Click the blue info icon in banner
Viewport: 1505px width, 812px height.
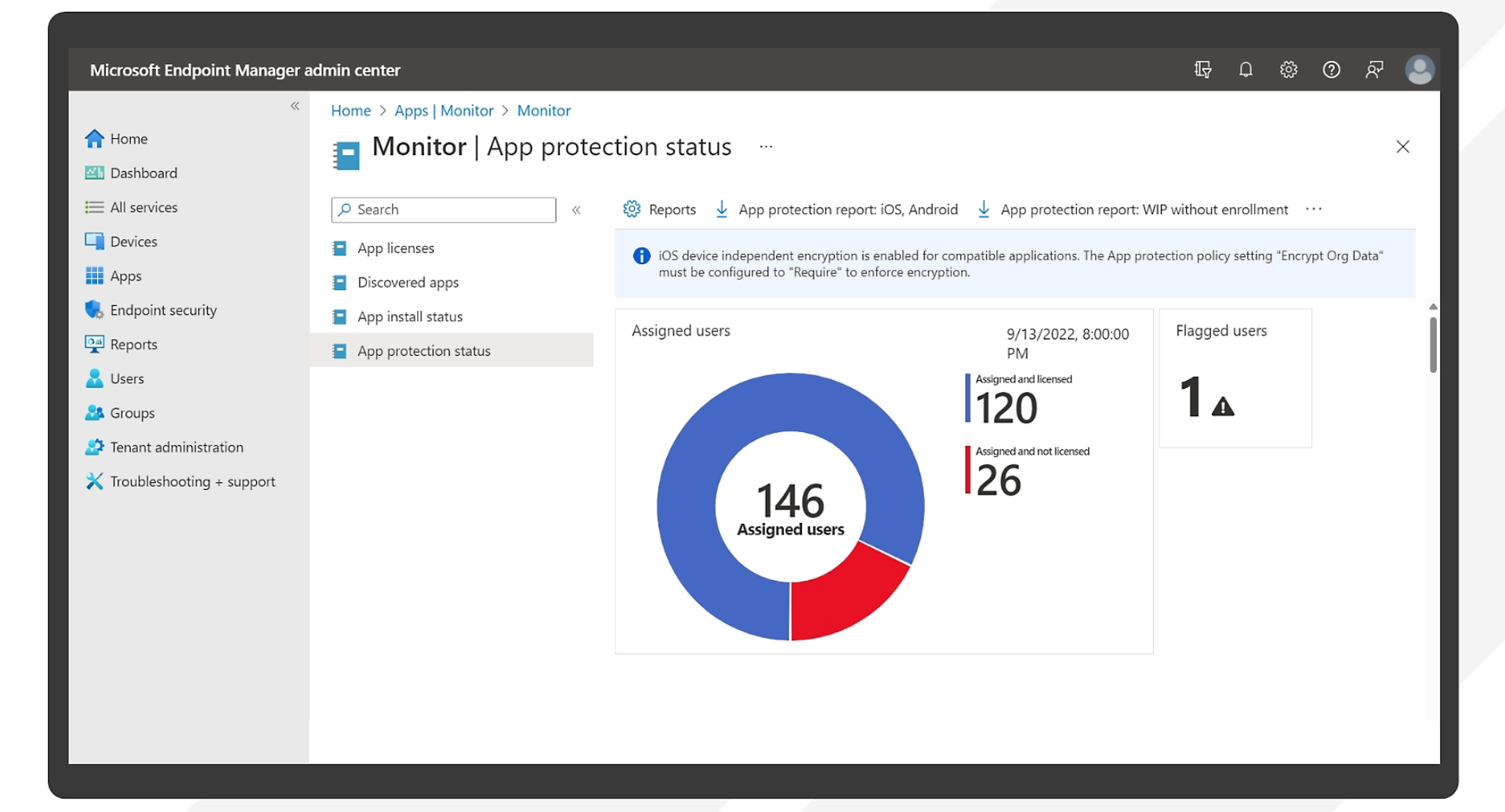(641, 256)
